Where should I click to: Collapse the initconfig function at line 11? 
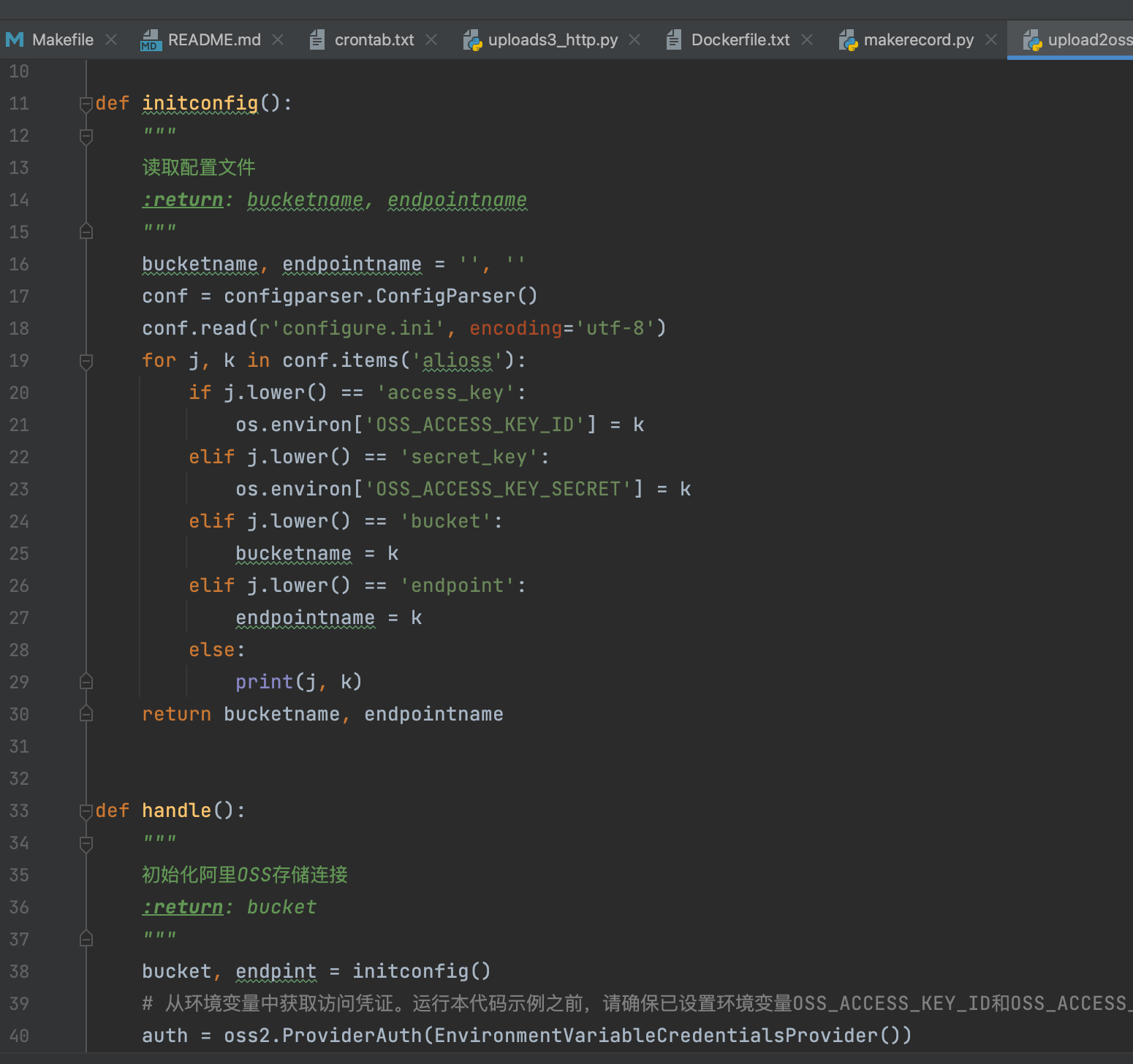tap(86, 104)
